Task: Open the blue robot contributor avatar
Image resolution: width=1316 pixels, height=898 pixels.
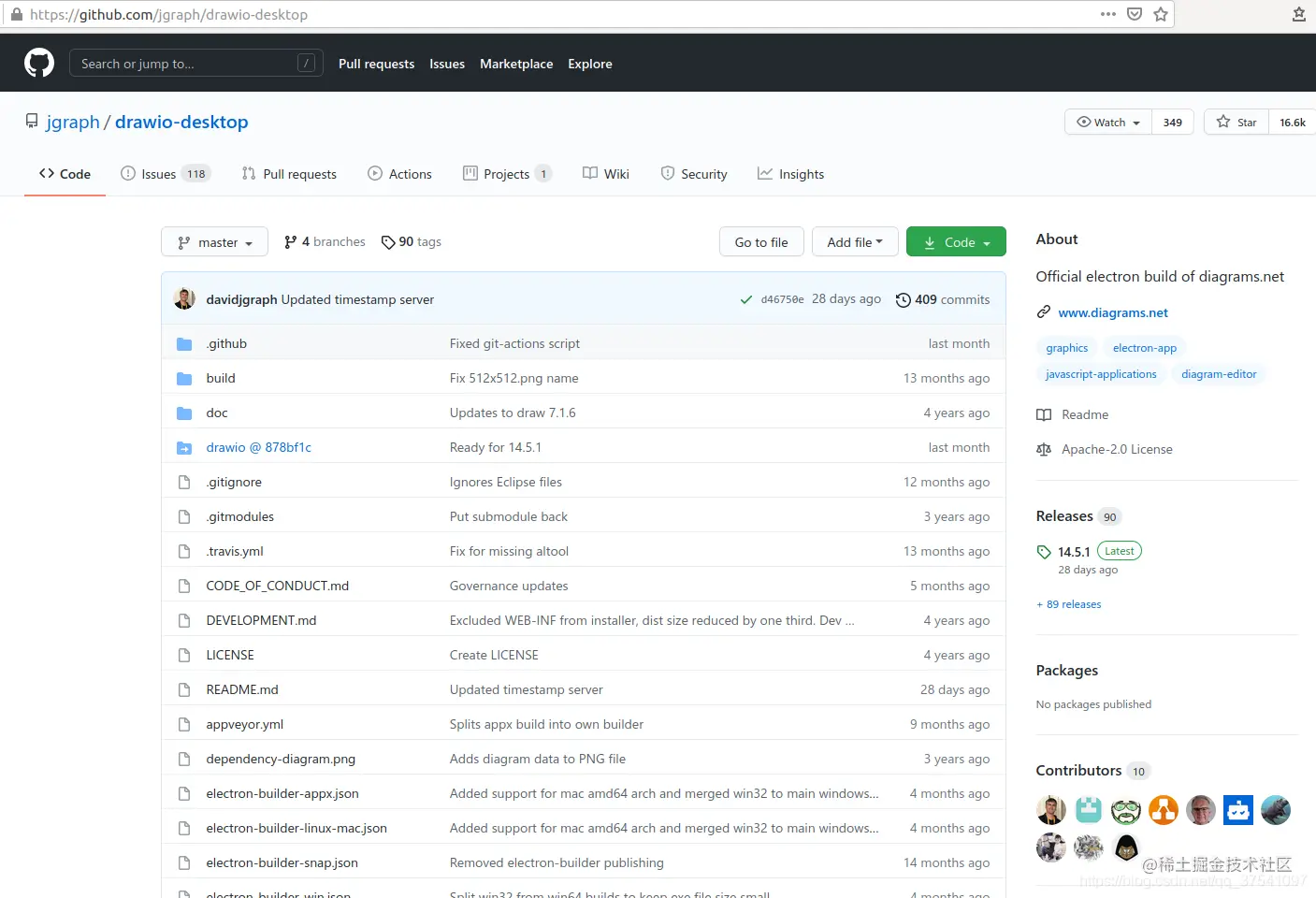Action: pyautogui.click(x=1238, y=810)
